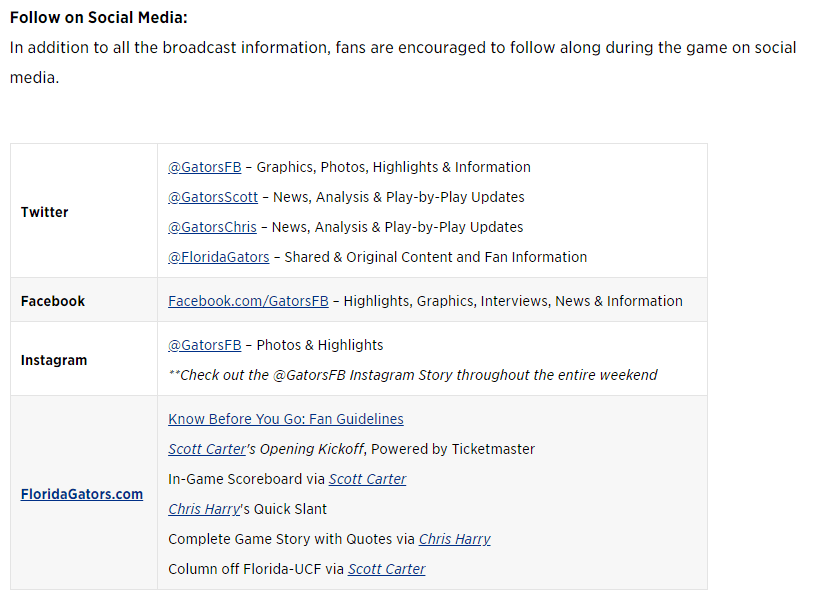
Task: Open Chris Harry's Quick Slant link
Action: 204,509
